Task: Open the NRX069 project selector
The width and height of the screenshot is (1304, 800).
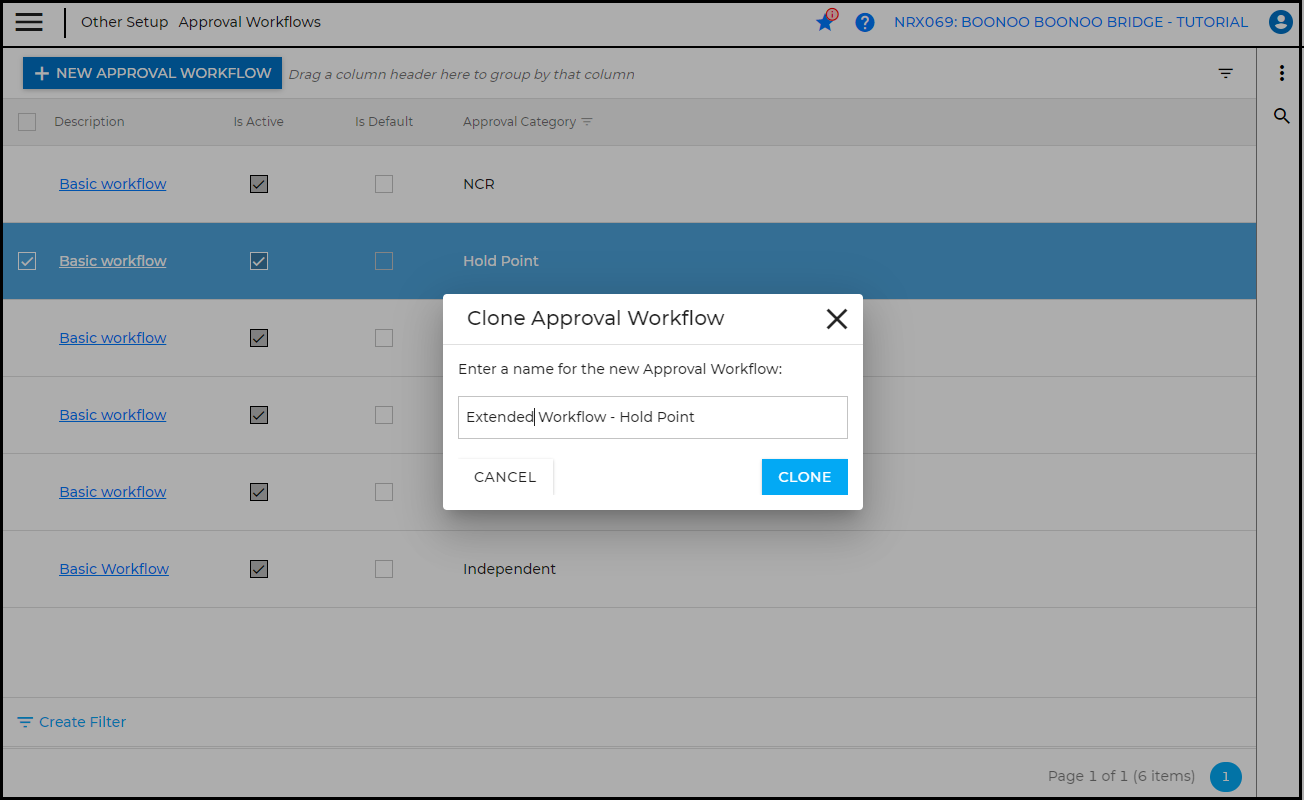Action: (x=1070, y=22)
